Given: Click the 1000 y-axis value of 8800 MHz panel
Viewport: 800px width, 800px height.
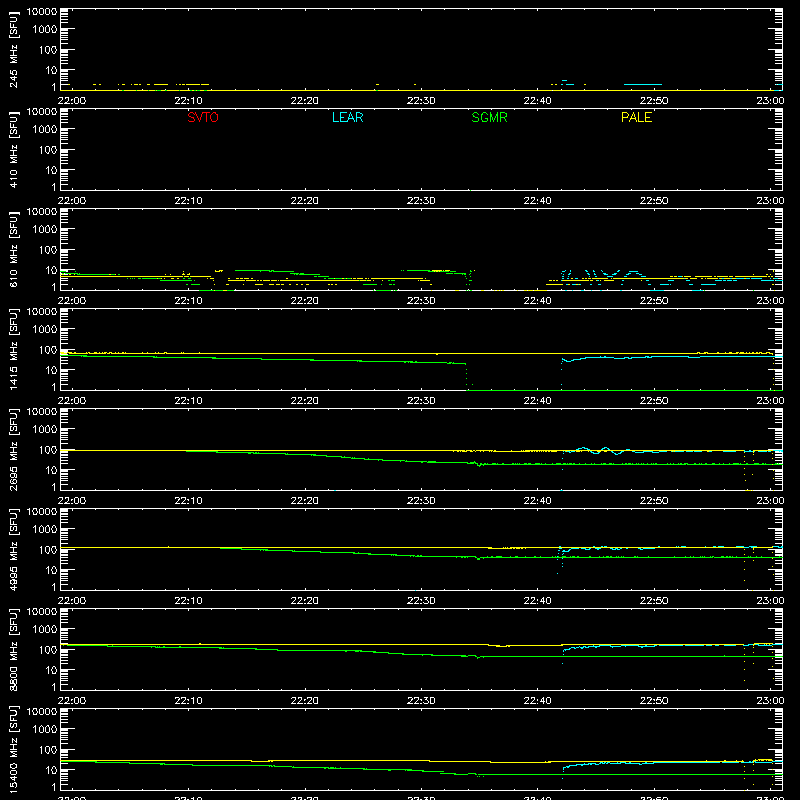Looking at the screenshot, I should 45,630.
